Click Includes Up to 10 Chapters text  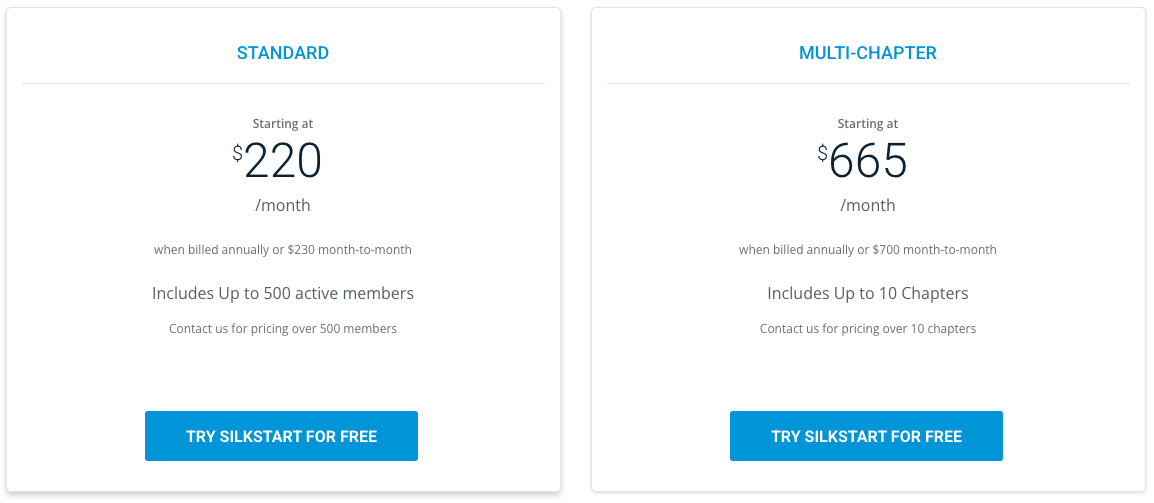click(x=868, y=293)
